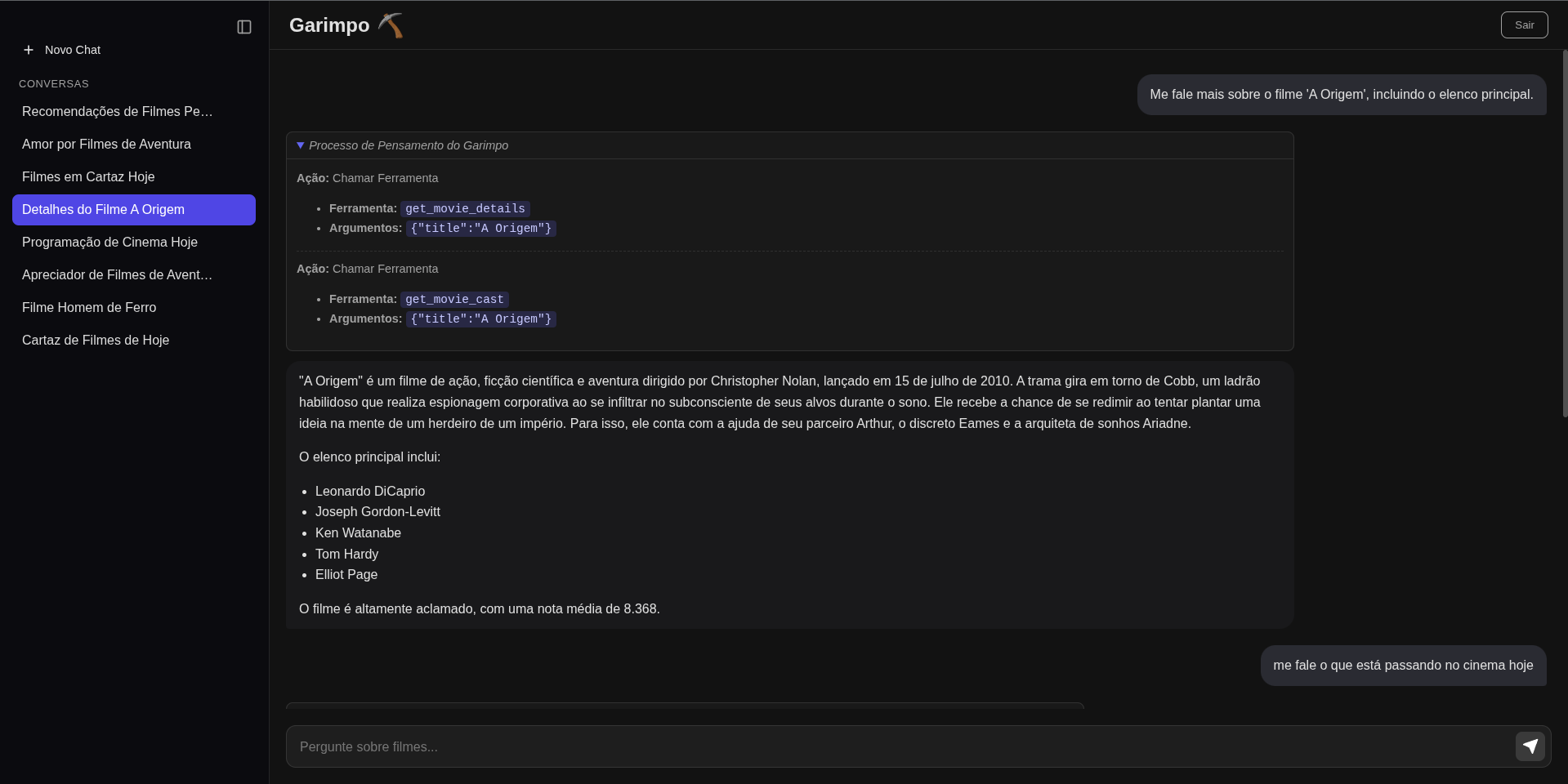Image resolution: width=1568 pixels, height=784 pixels.
Task: Select Filmes em Cartaz Hoje conversation
Action: point(88,177)
